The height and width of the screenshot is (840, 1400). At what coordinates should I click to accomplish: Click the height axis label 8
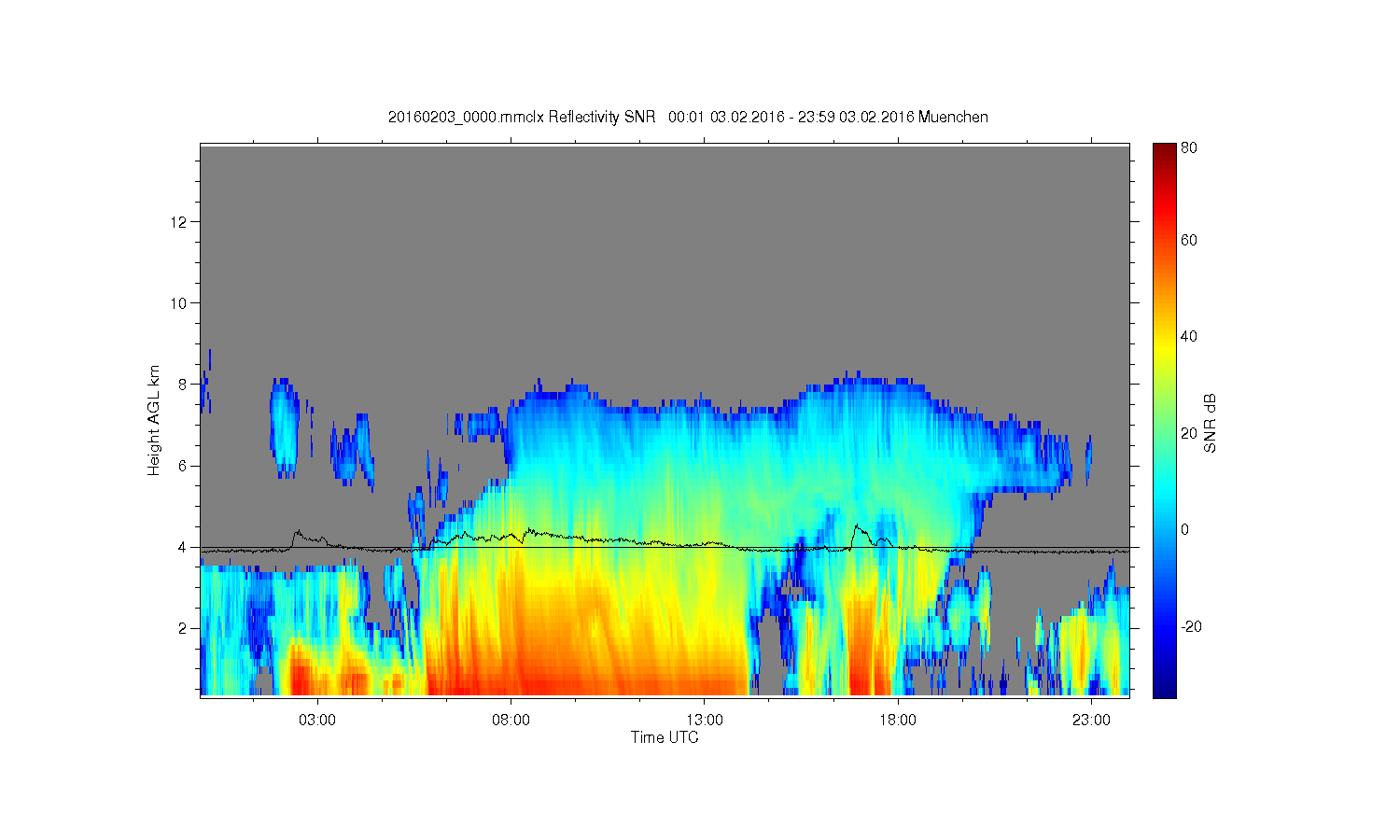pyautogui.click(x=184, y=384)
